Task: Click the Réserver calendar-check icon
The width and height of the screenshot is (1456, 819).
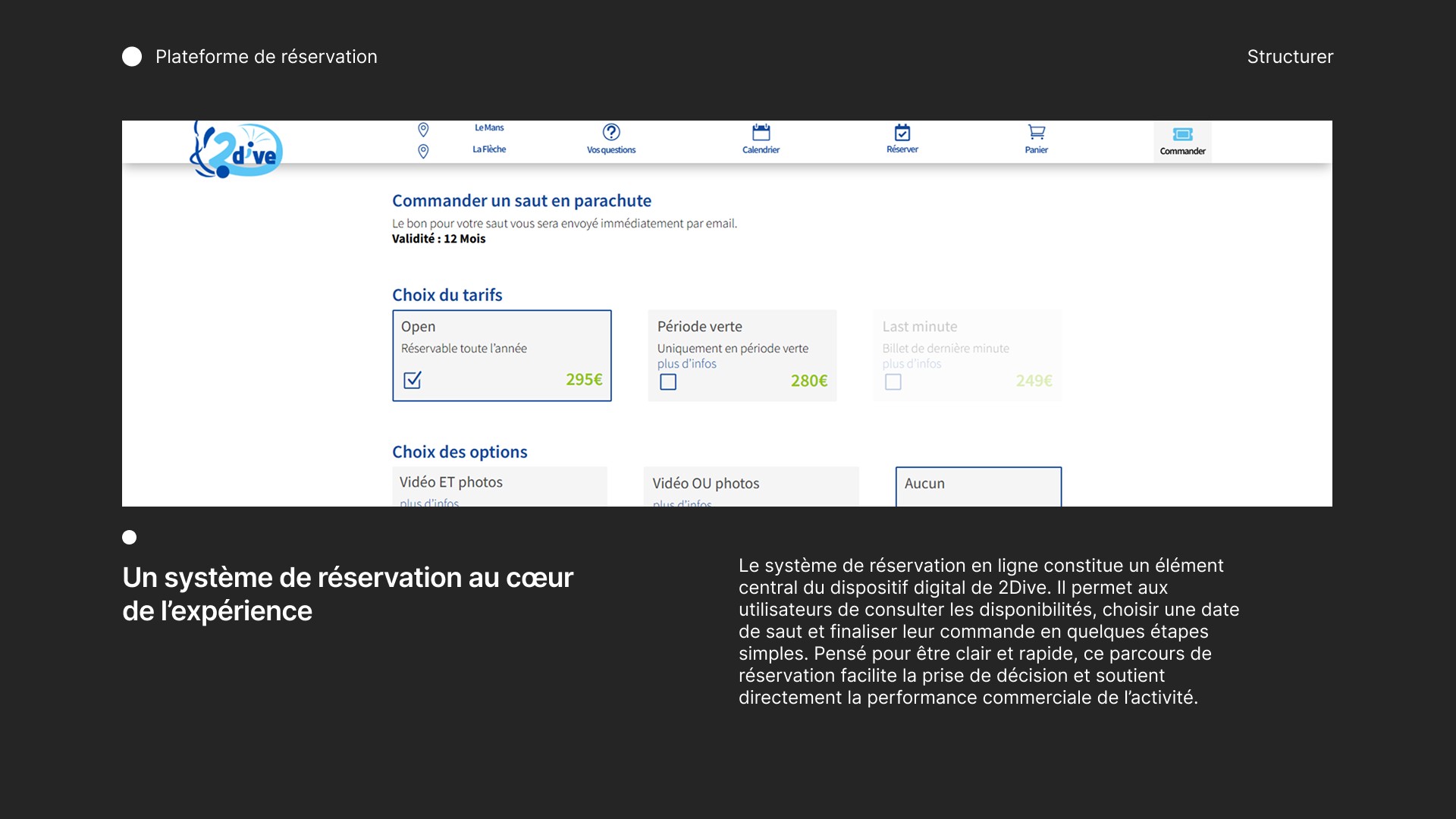Action: 902,133
